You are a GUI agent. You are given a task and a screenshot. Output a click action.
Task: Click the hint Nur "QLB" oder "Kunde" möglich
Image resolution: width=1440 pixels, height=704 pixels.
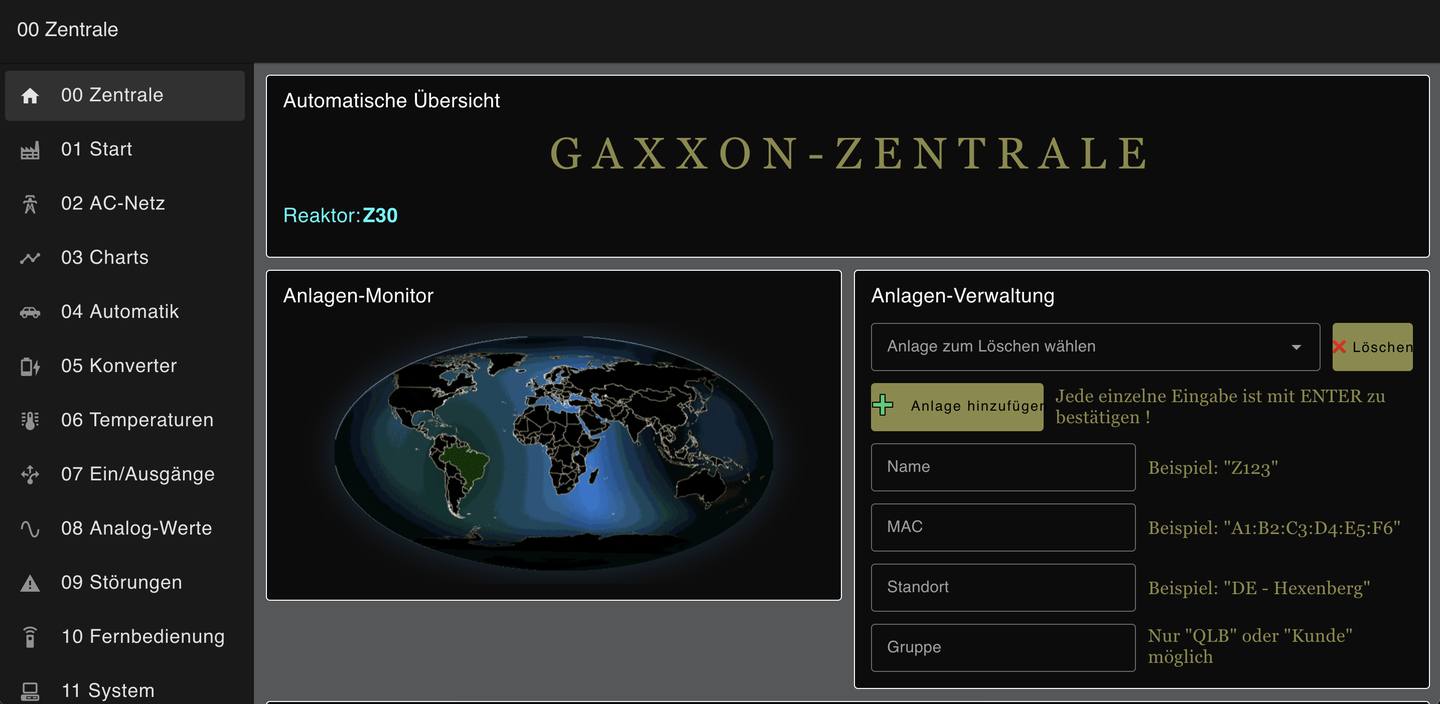tap(1250, 646)
